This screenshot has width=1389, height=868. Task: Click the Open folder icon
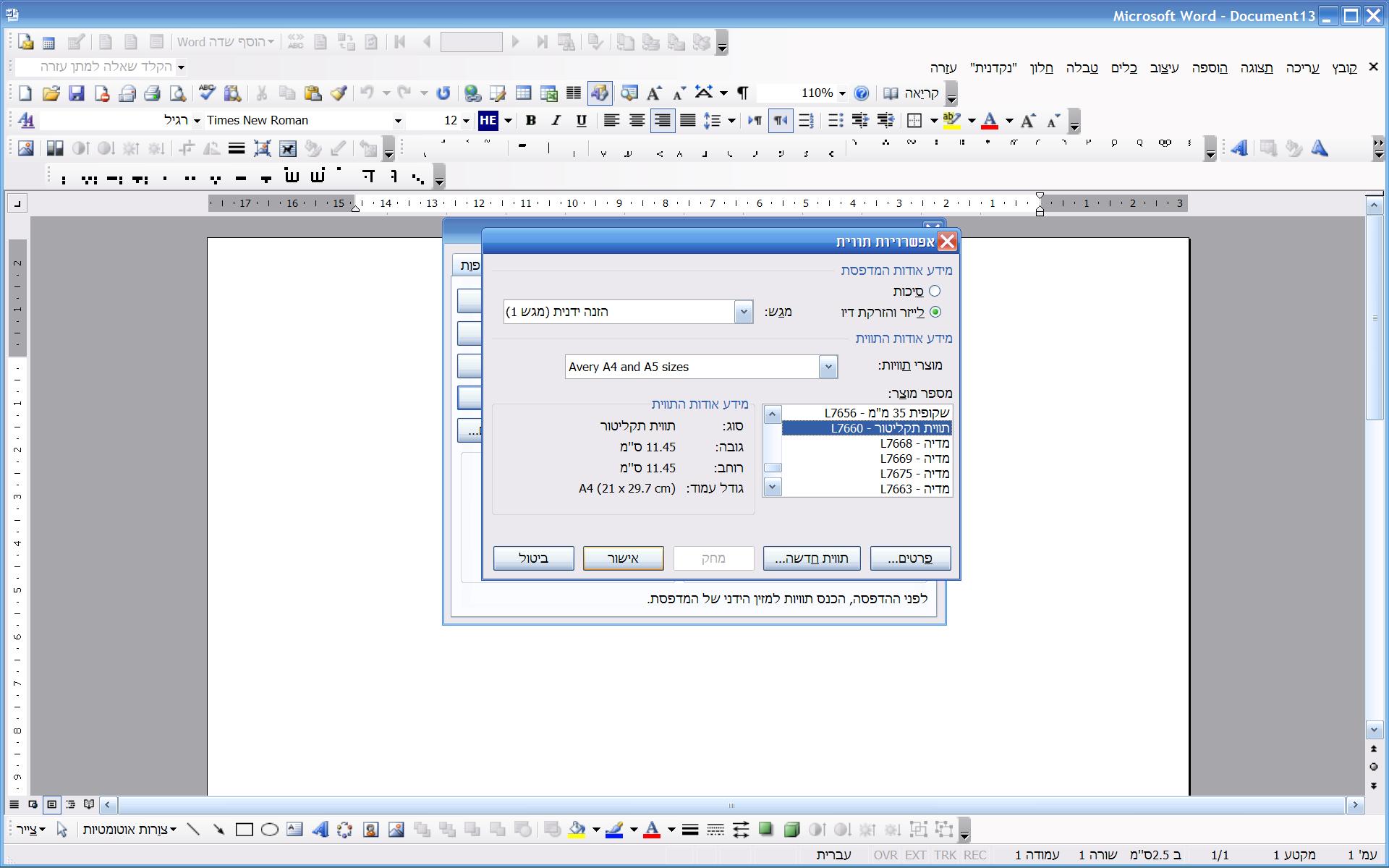[51, 93]
